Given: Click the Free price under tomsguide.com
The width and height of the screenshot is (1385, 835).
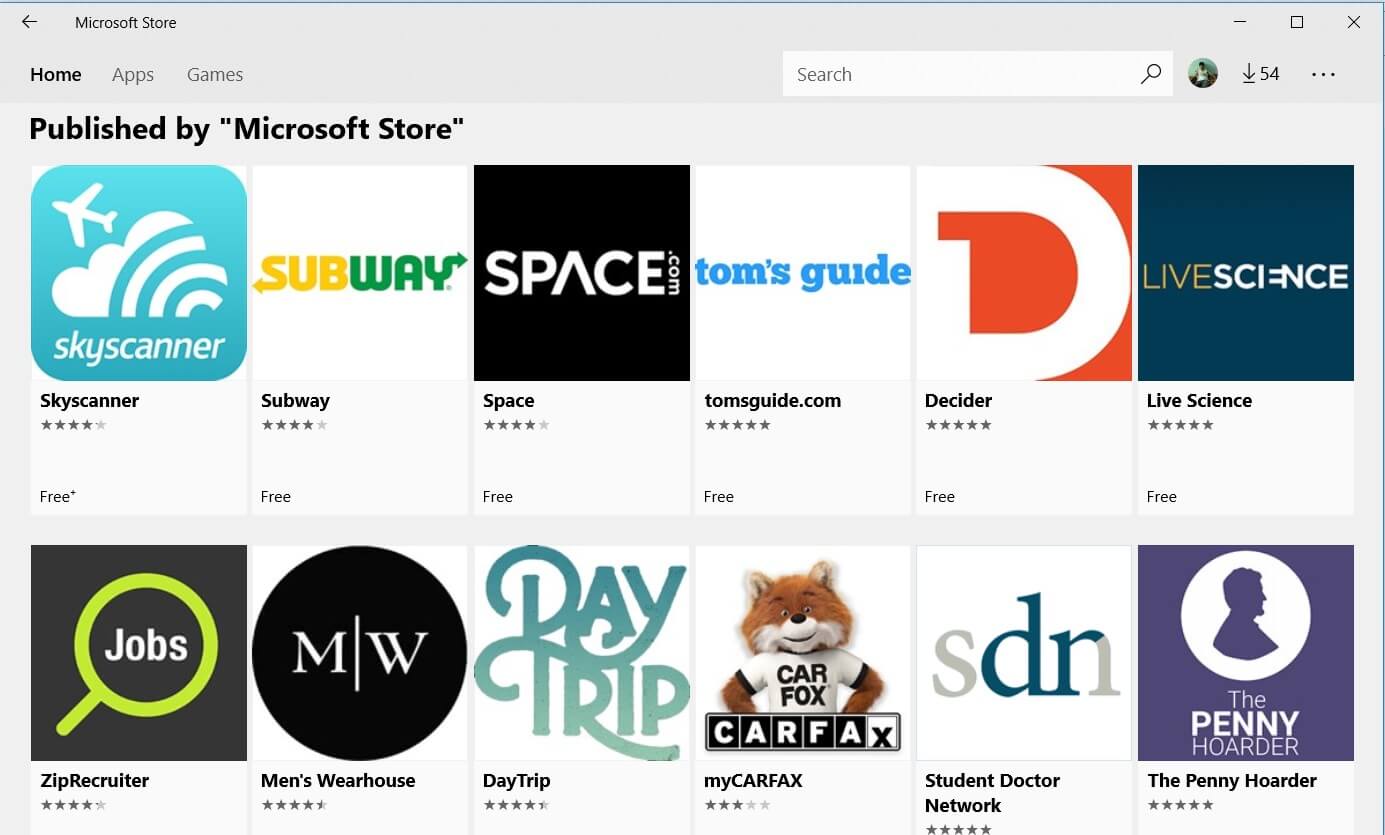Looking at the screenshot, I should pos(719,496).
